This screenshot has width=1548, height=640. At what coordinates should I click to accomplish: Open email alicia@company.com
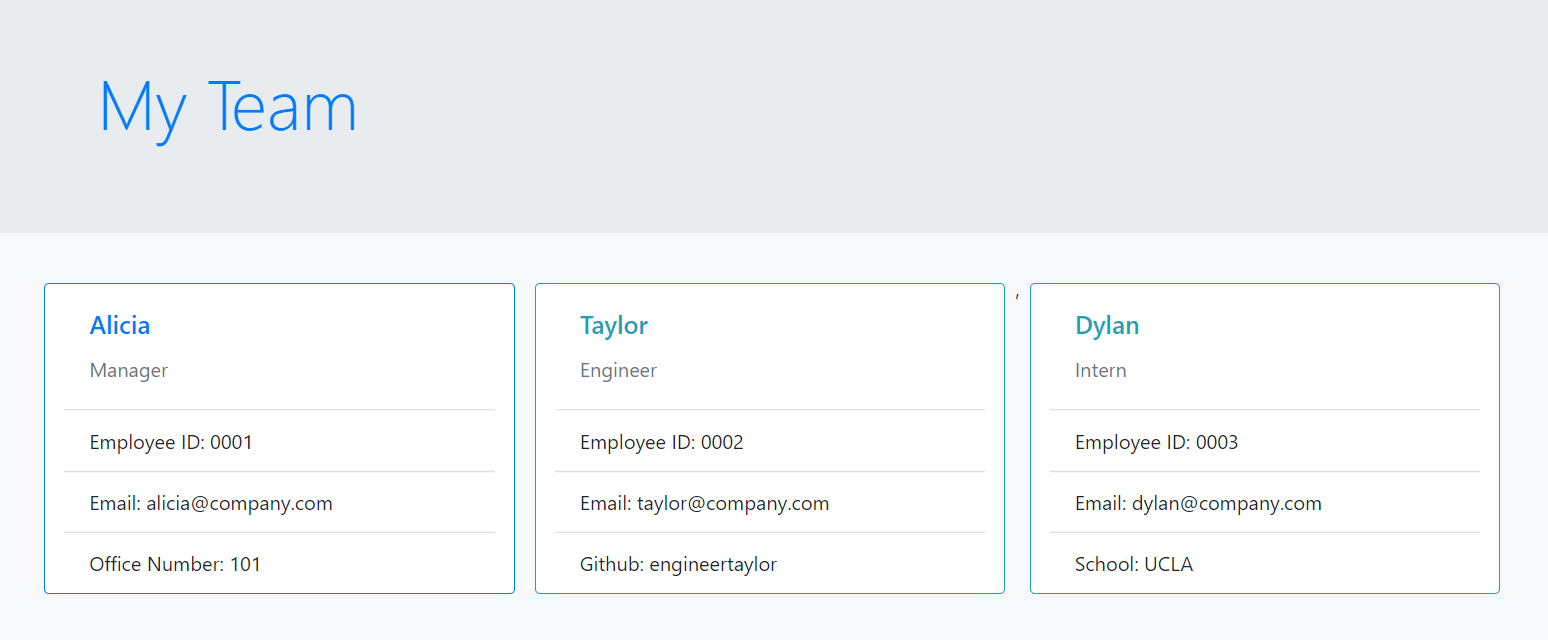(239, 503)
